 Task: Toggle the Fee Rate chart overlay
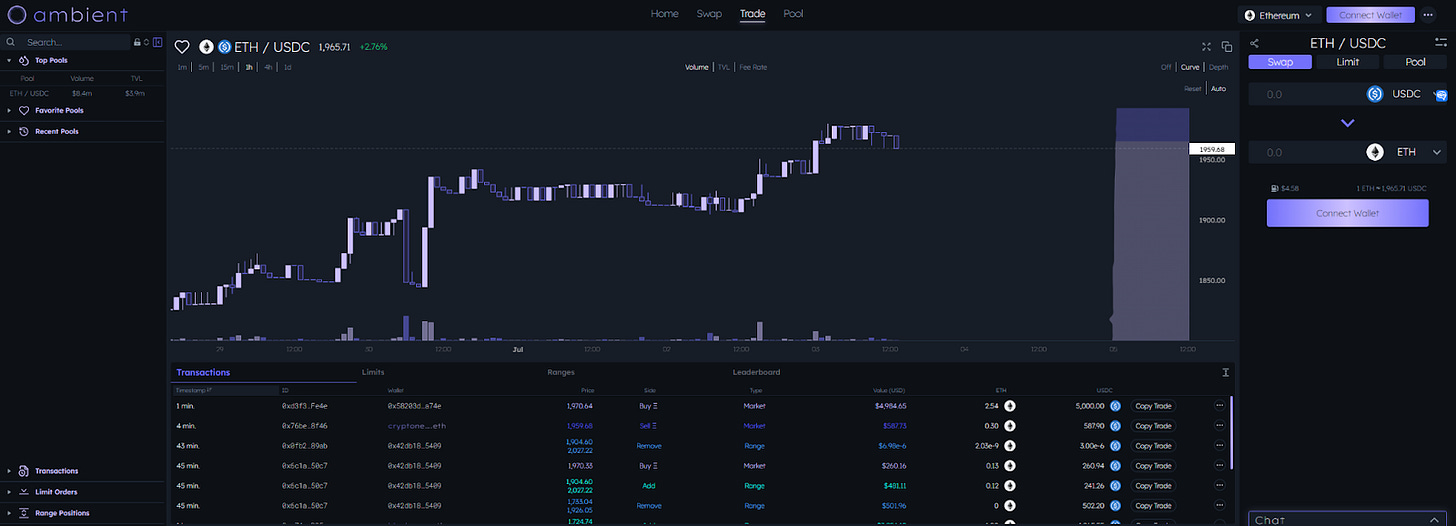(x=753, y=67)
